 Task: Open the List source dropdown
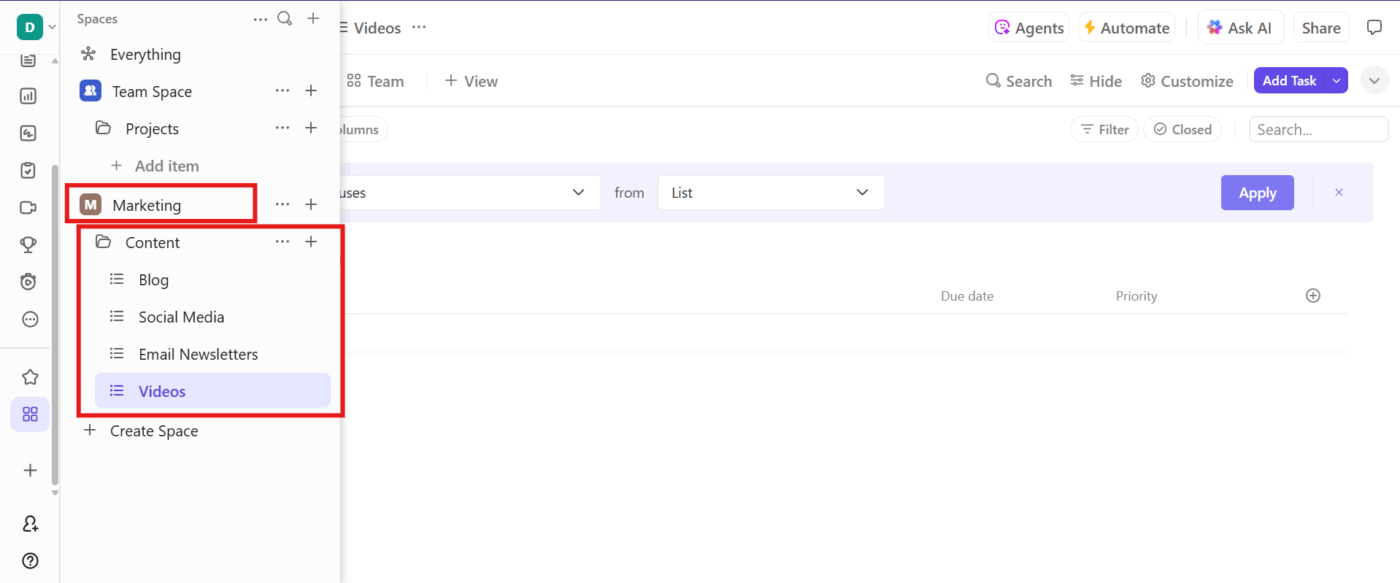770,192
